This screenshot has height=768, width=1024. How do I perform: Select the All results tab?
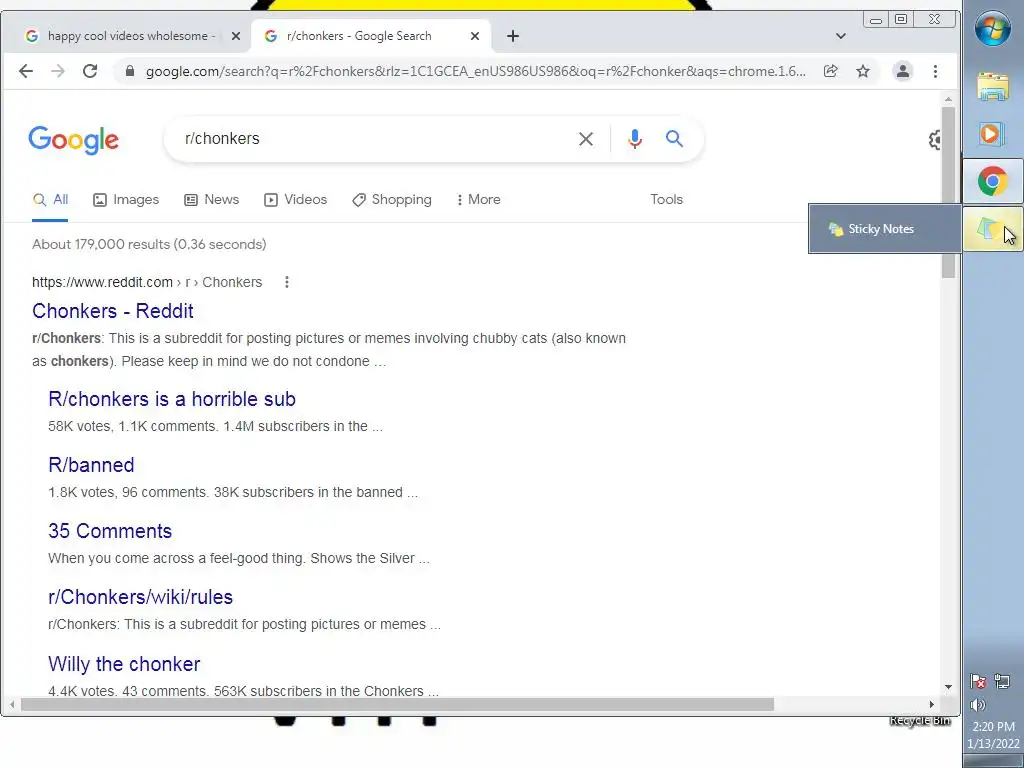pos(50,200)
